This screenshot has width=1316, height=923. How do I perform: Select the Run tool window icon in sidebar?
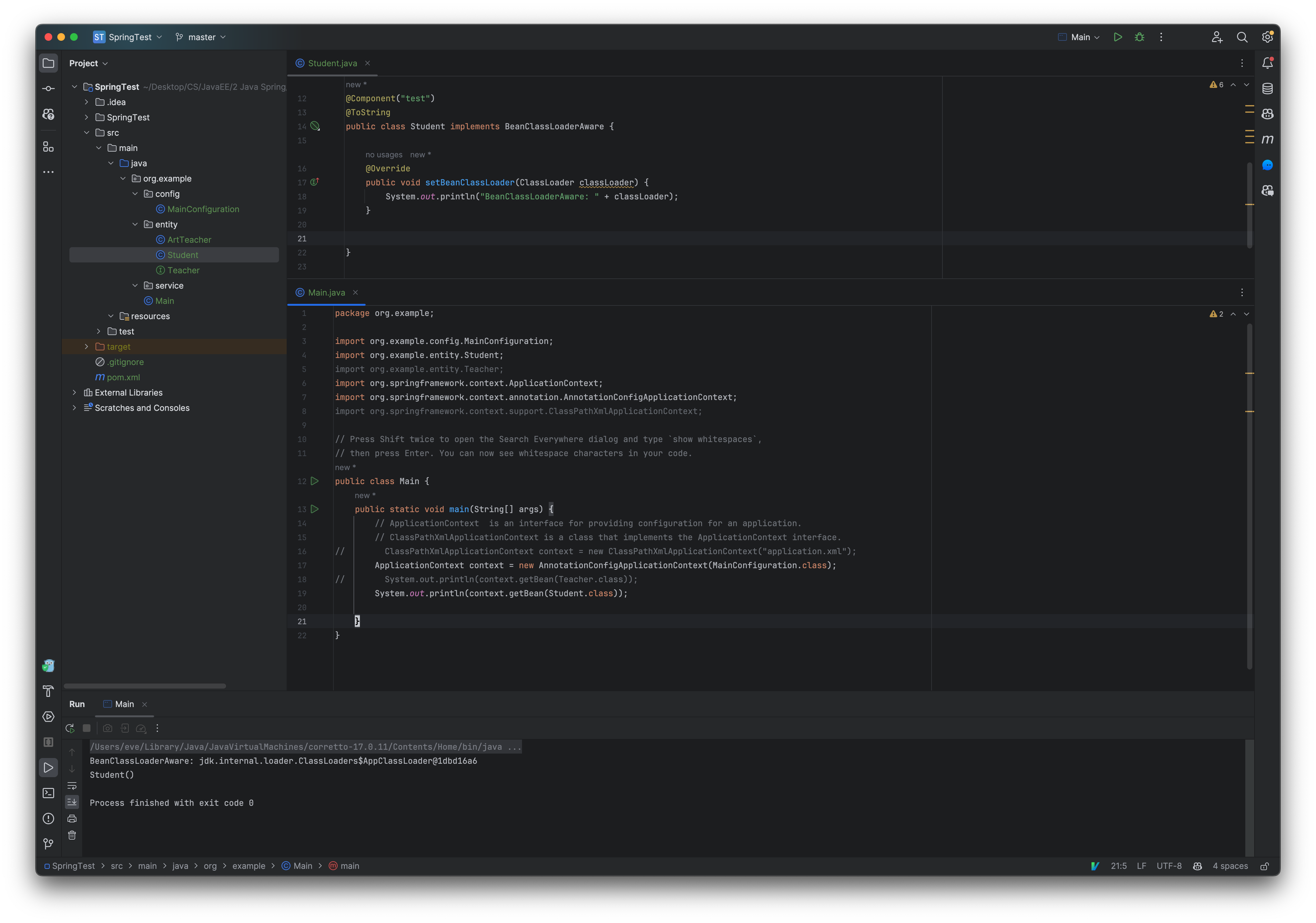(x=48, y=768)
